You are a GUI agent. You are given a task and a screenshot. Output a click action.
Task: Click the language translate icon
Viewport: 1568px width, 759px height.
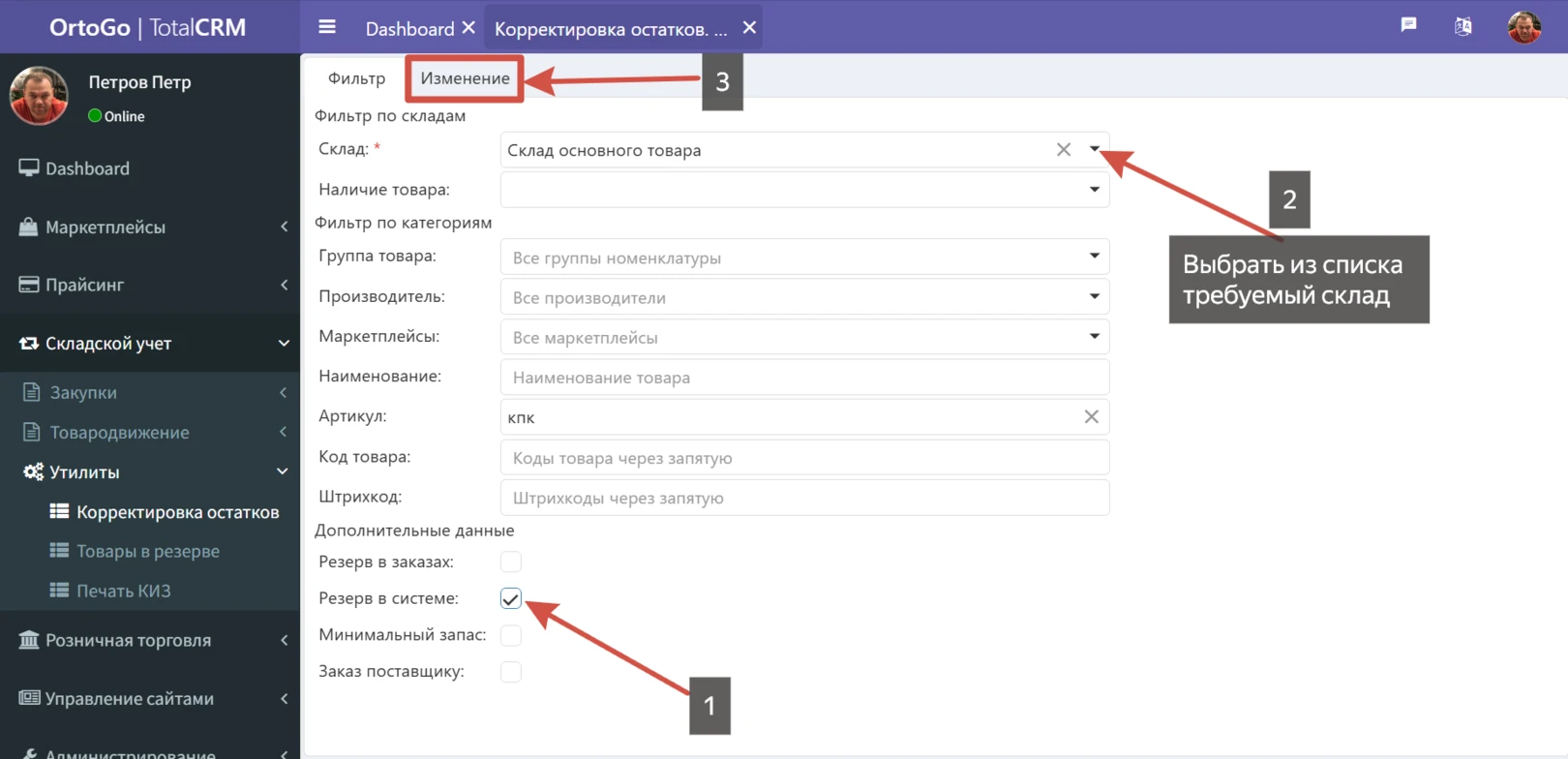(x=1462, y=26)
